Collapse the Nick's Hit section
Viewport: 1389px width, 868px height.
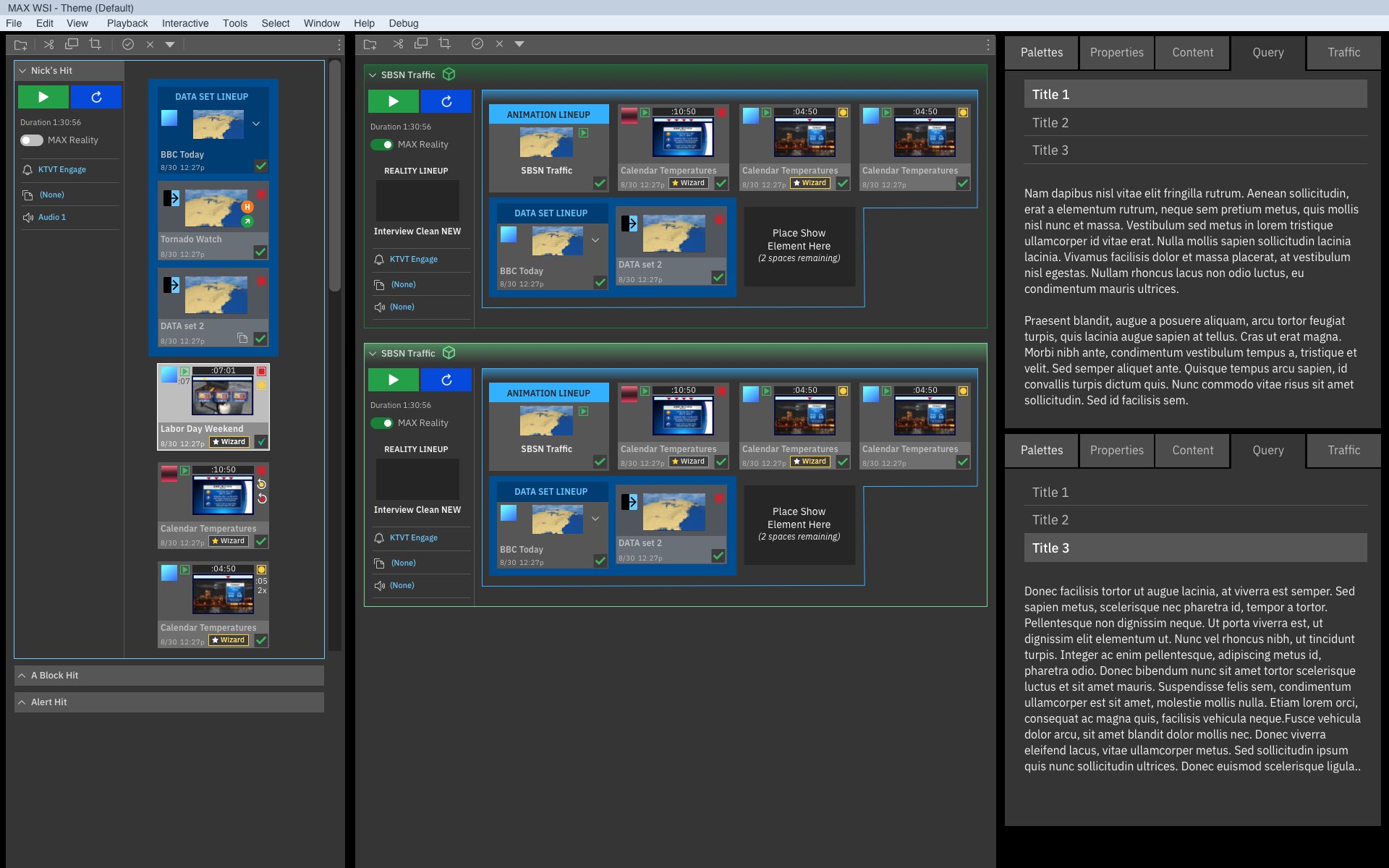22,71
